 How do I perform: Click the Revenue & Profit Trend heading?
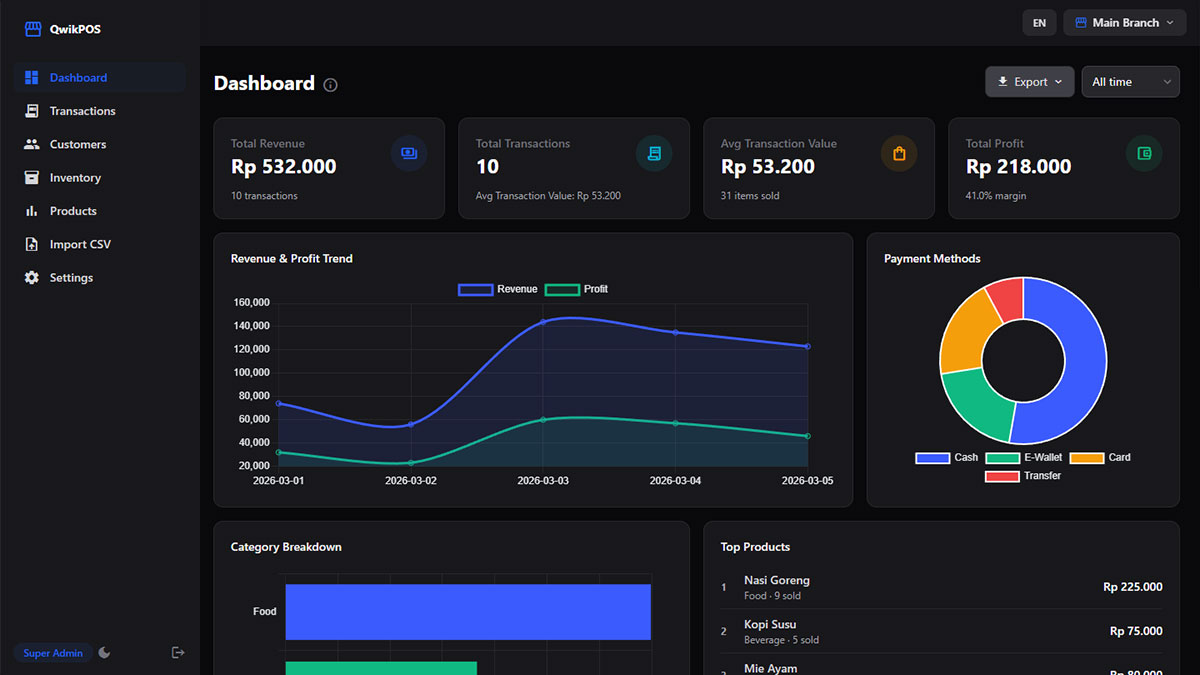(292, 258)
